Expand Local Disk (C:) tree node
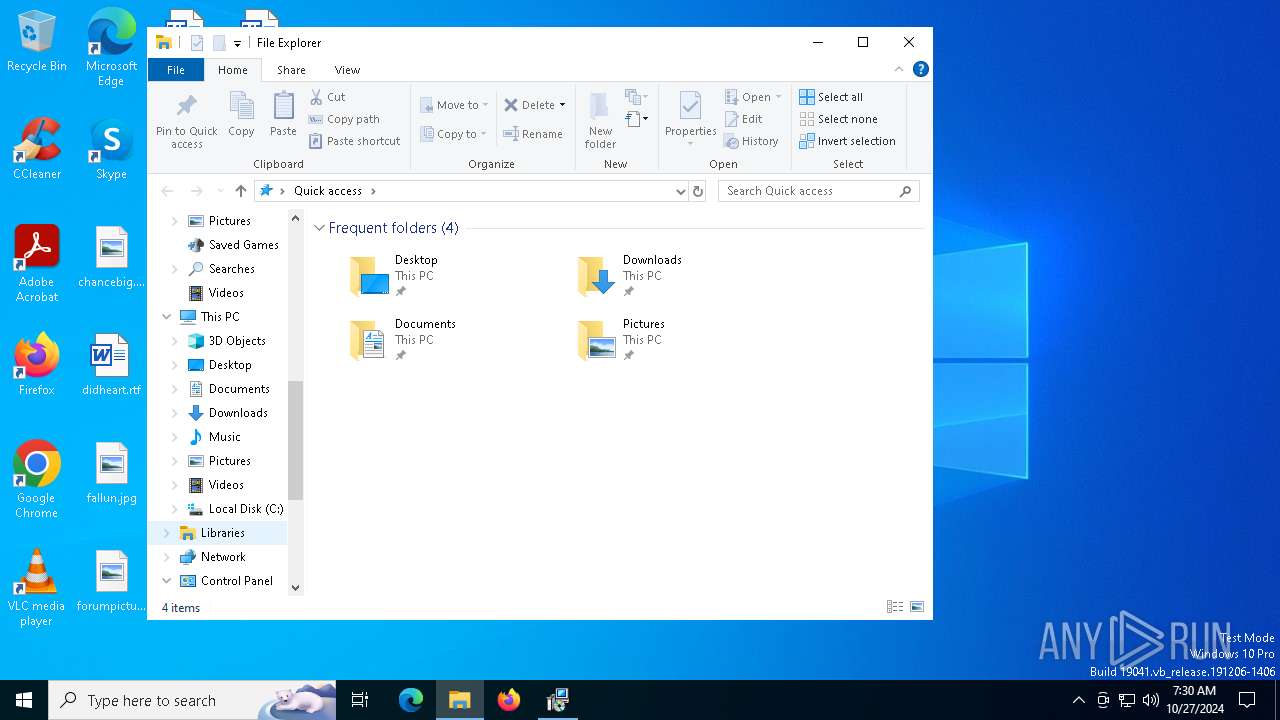 point(175,509)
